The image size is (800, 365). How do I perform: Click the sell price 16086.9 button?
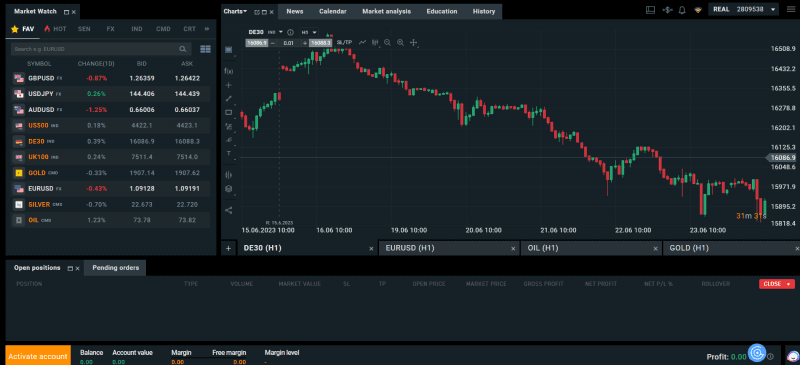[257, 43]
